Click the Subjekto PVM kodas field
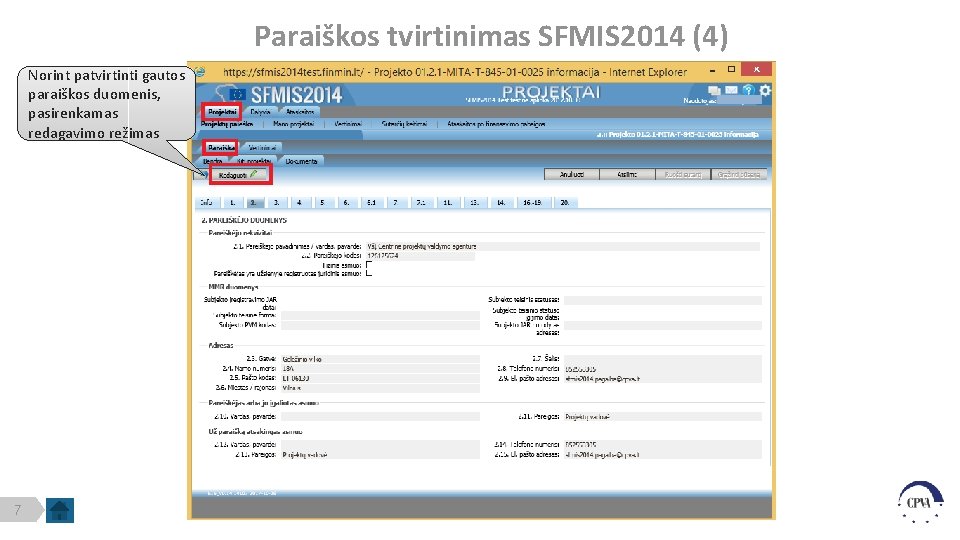The width and height of the screenshot is (960, 540). point(380,324)
